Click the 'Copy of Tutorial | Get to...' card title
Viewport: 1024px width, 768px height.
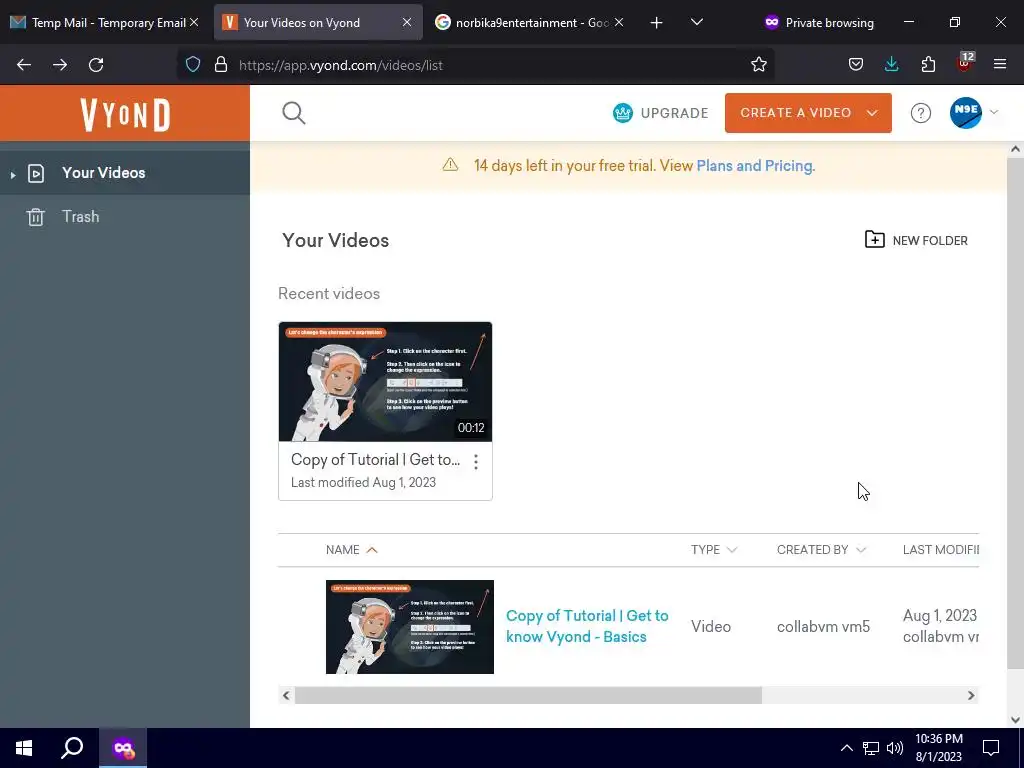376,460
